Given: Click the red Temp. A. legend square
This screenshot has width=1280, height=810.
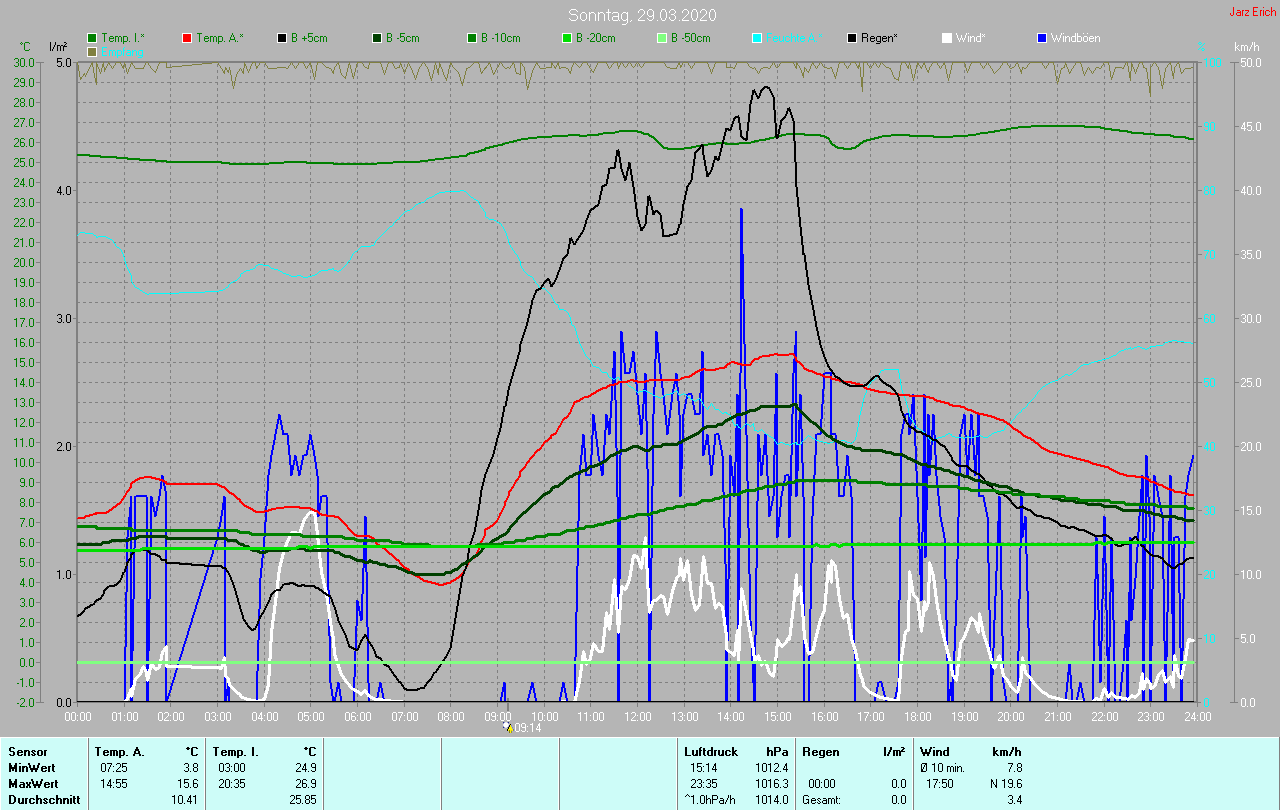Looking at the screenshot, I should coord(187,38).
